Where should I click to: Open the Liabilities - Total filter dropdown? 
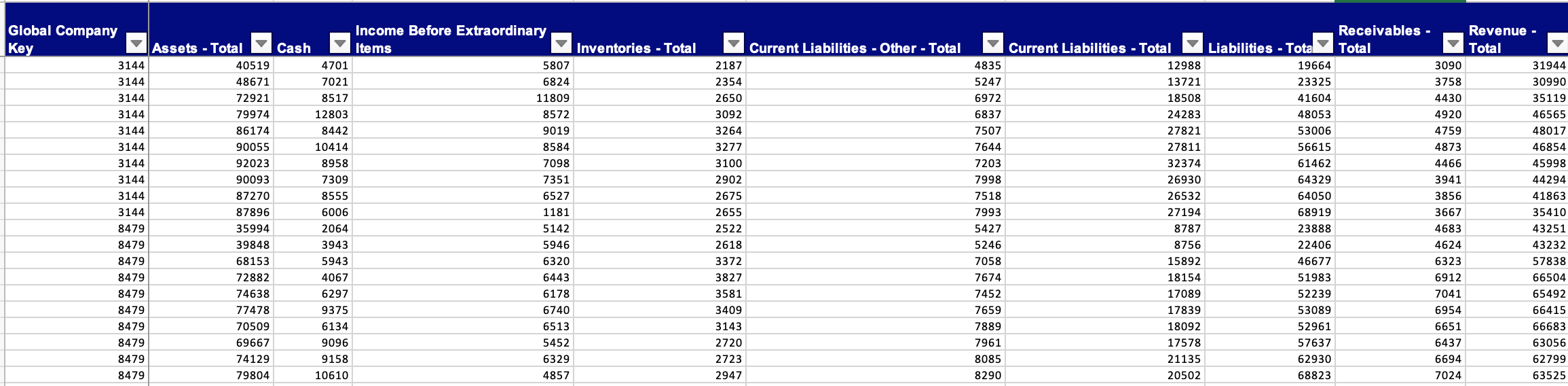click(x=1322, y=43)
